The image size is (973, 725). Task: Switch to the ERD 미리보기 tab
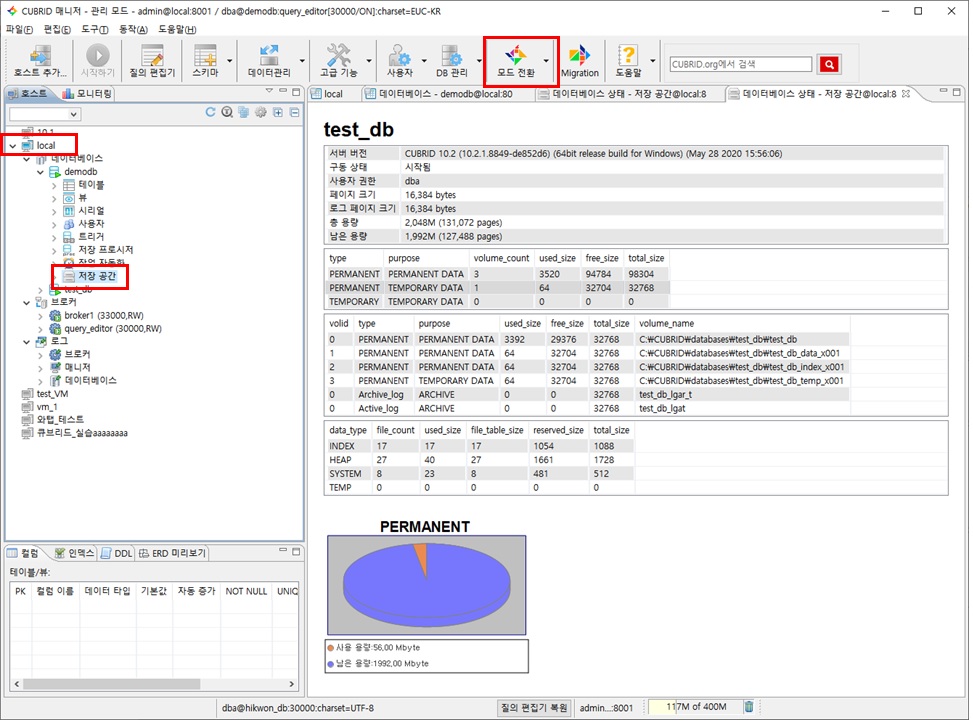pos(172,553)
